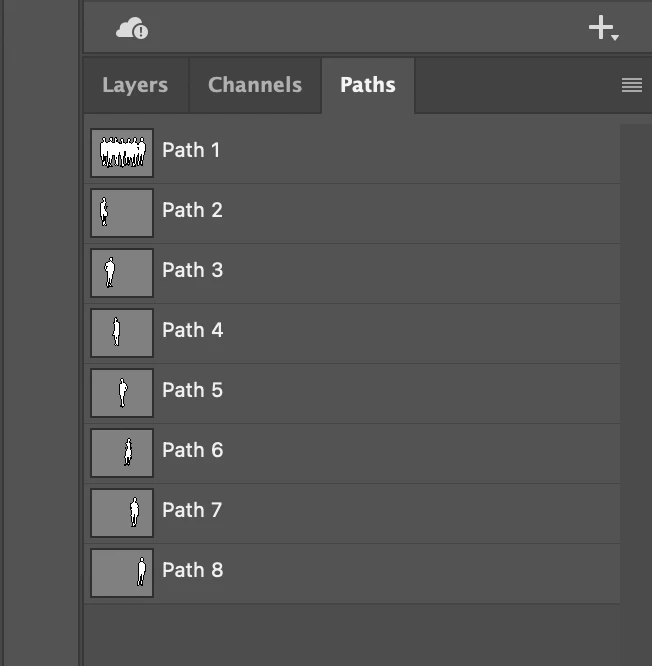Click the Path 8 thumbnail

point(122,573)
